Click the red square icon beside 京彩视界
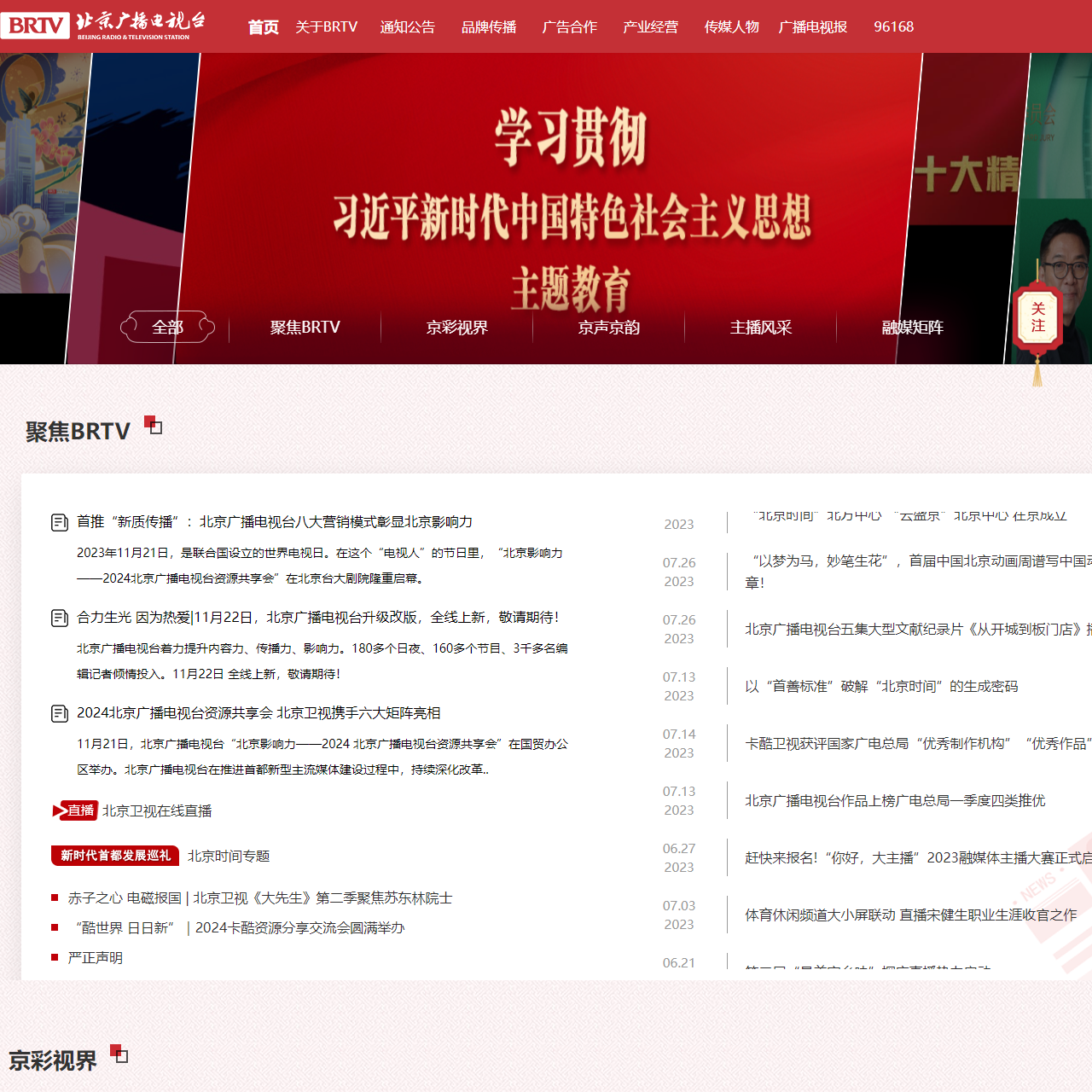 coord(119,1054)
